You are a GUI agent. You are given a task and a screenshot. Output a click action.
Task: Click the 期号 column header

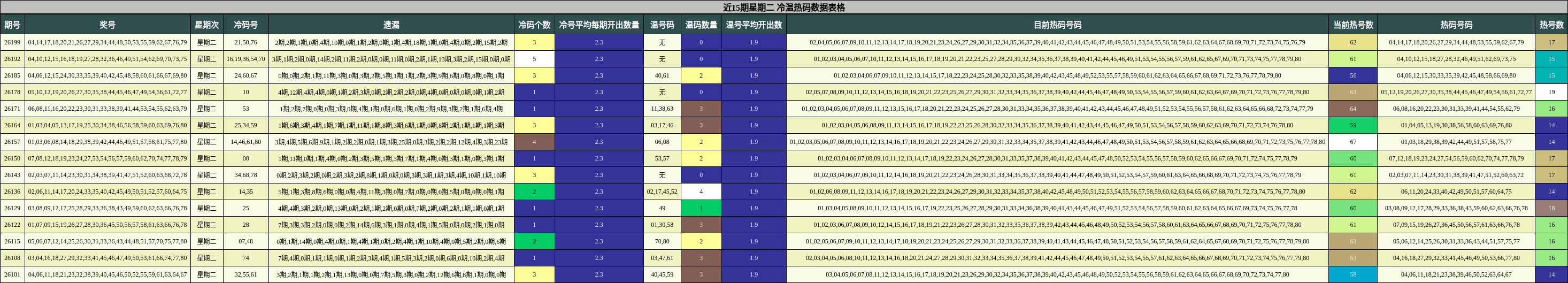pyautogui.click(x=12, y=25)
